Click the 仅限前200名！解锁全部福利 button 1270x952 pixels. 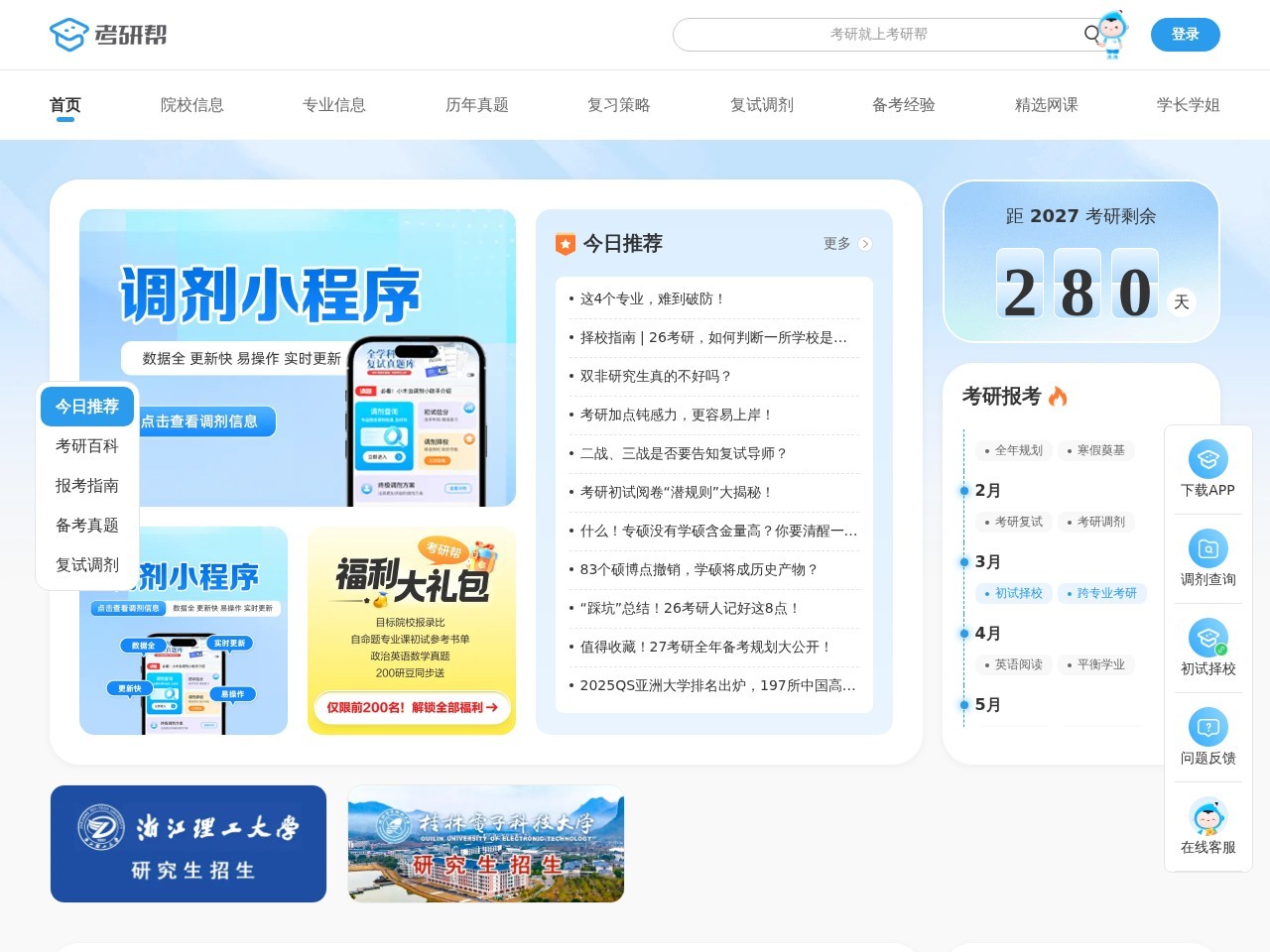(412, 708)
